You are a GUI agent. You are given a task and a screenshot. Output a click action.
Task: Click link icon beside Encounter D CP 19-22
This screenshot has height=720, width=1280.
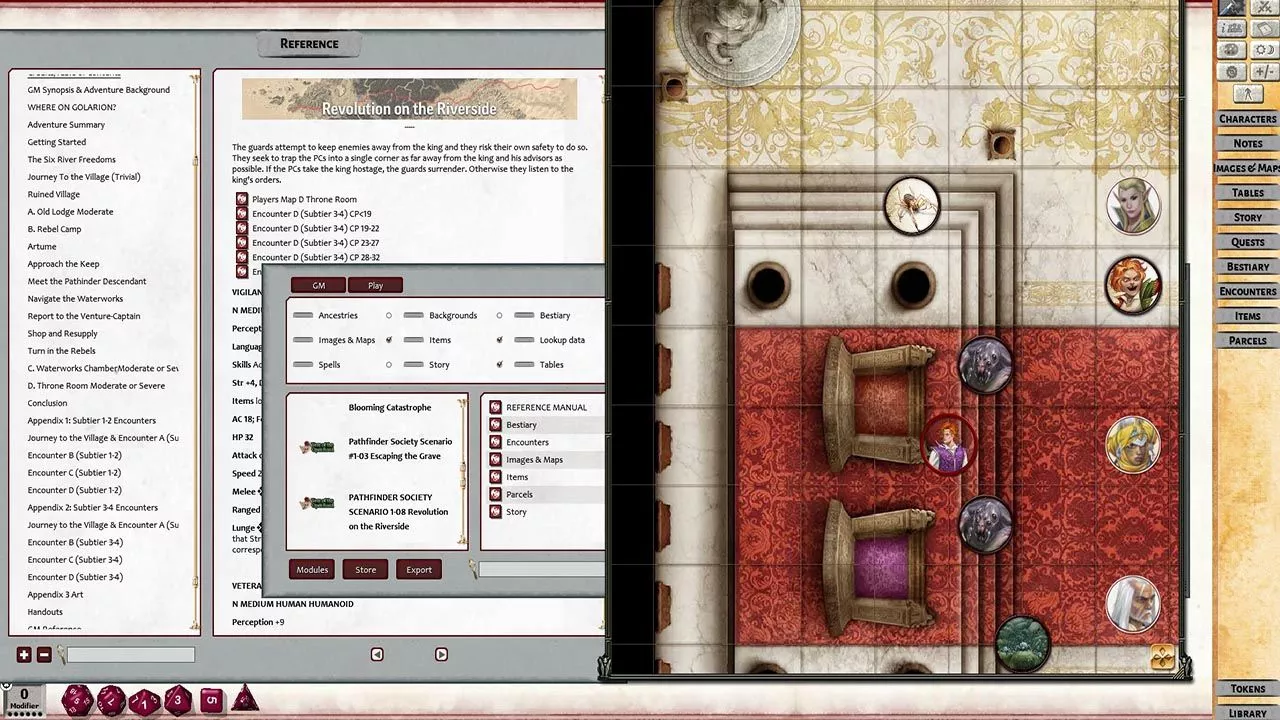(241, 228)
